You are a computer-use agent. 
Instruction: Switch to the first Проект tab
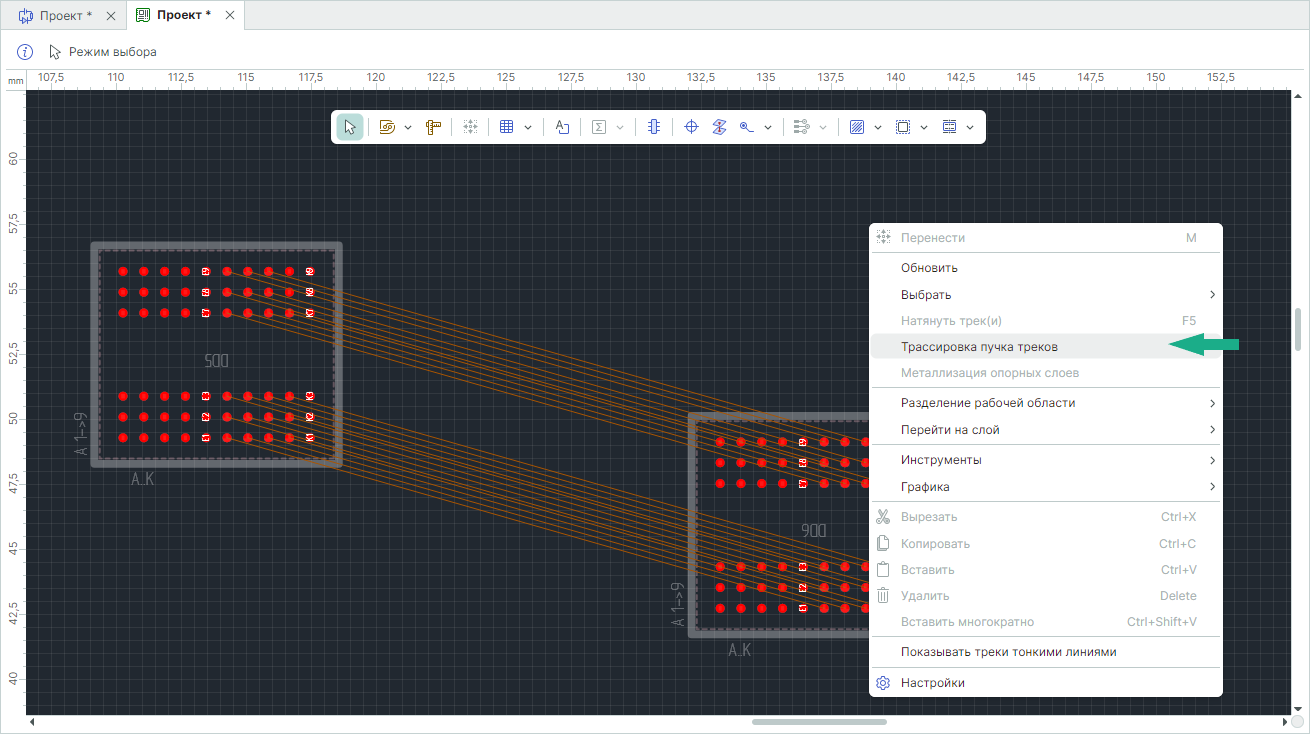66,16
